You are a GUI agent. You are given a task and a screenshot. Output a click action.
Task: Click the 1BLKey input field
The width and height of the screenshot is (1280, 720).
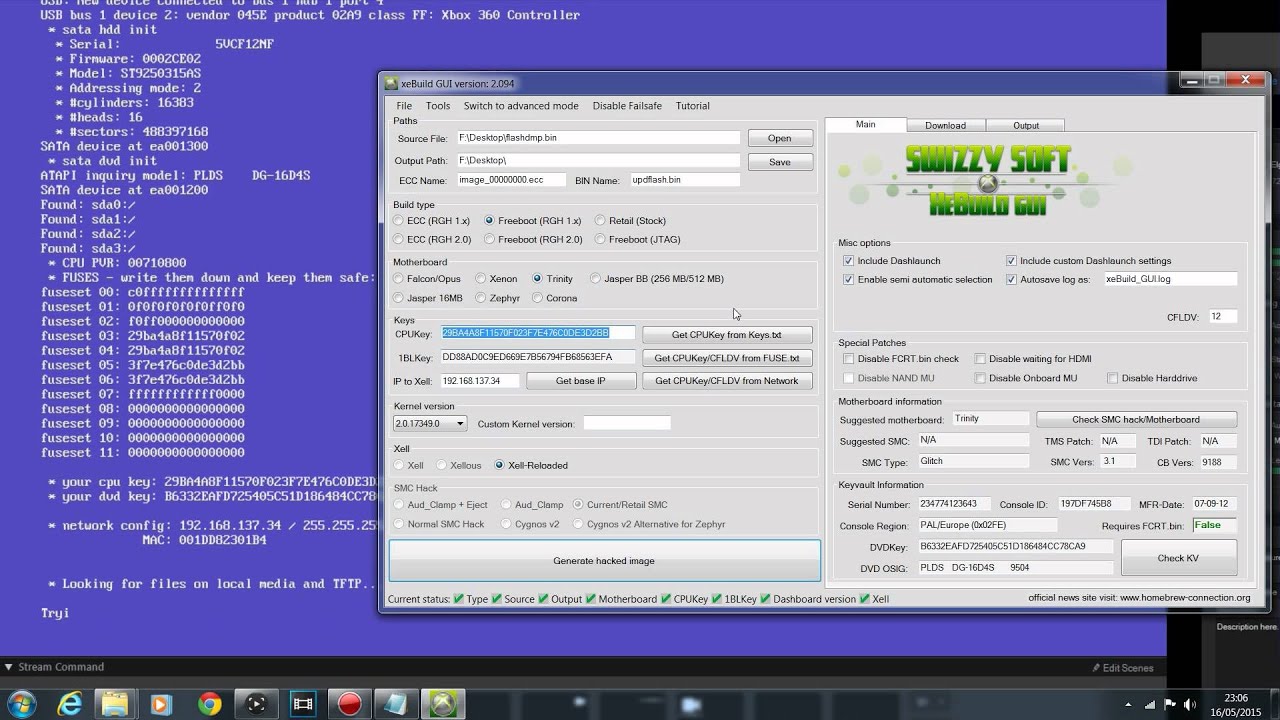pyautogui.click(x=538, y=357)
